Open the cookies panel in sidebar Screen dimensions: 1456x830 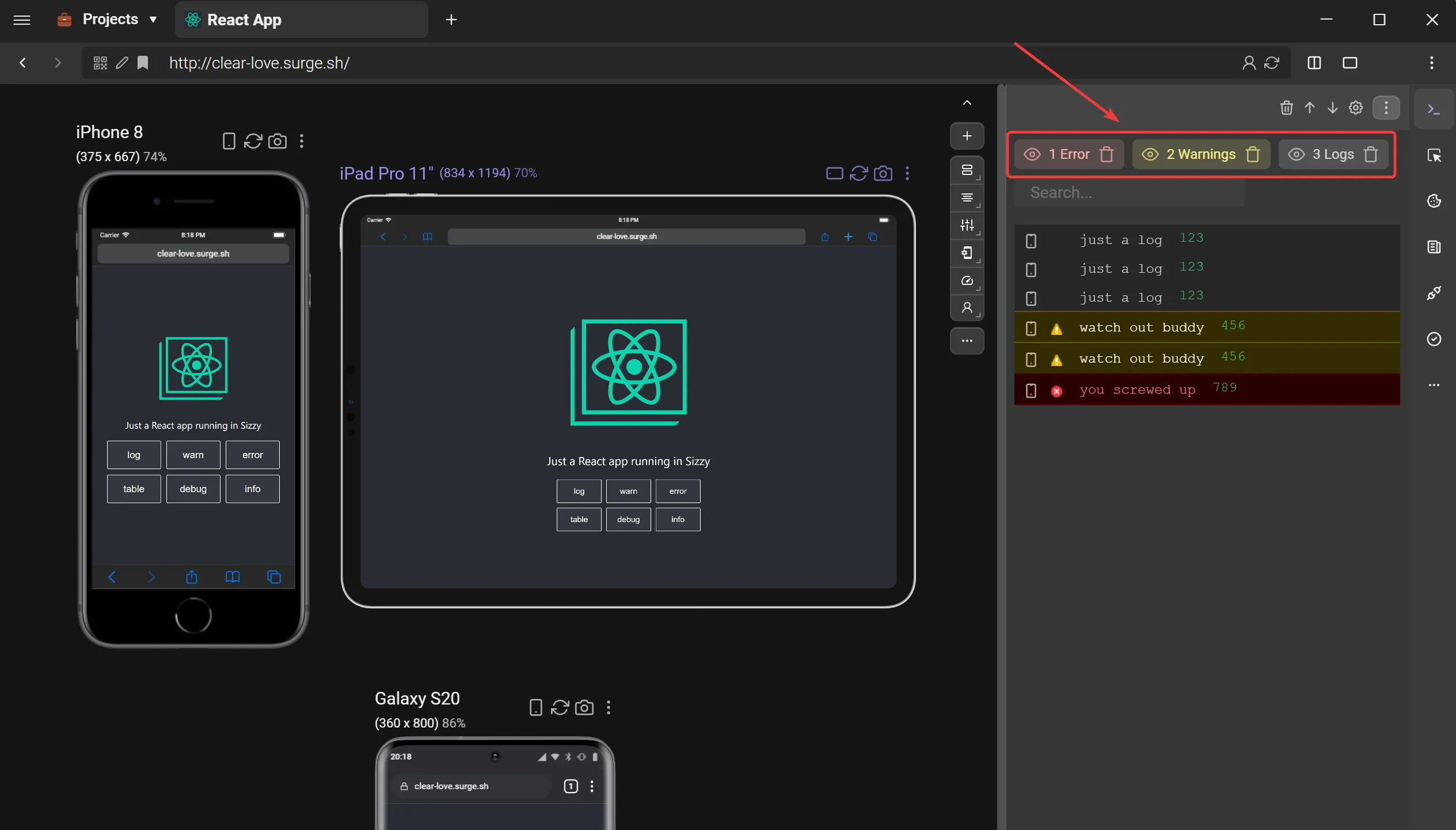1434,201
